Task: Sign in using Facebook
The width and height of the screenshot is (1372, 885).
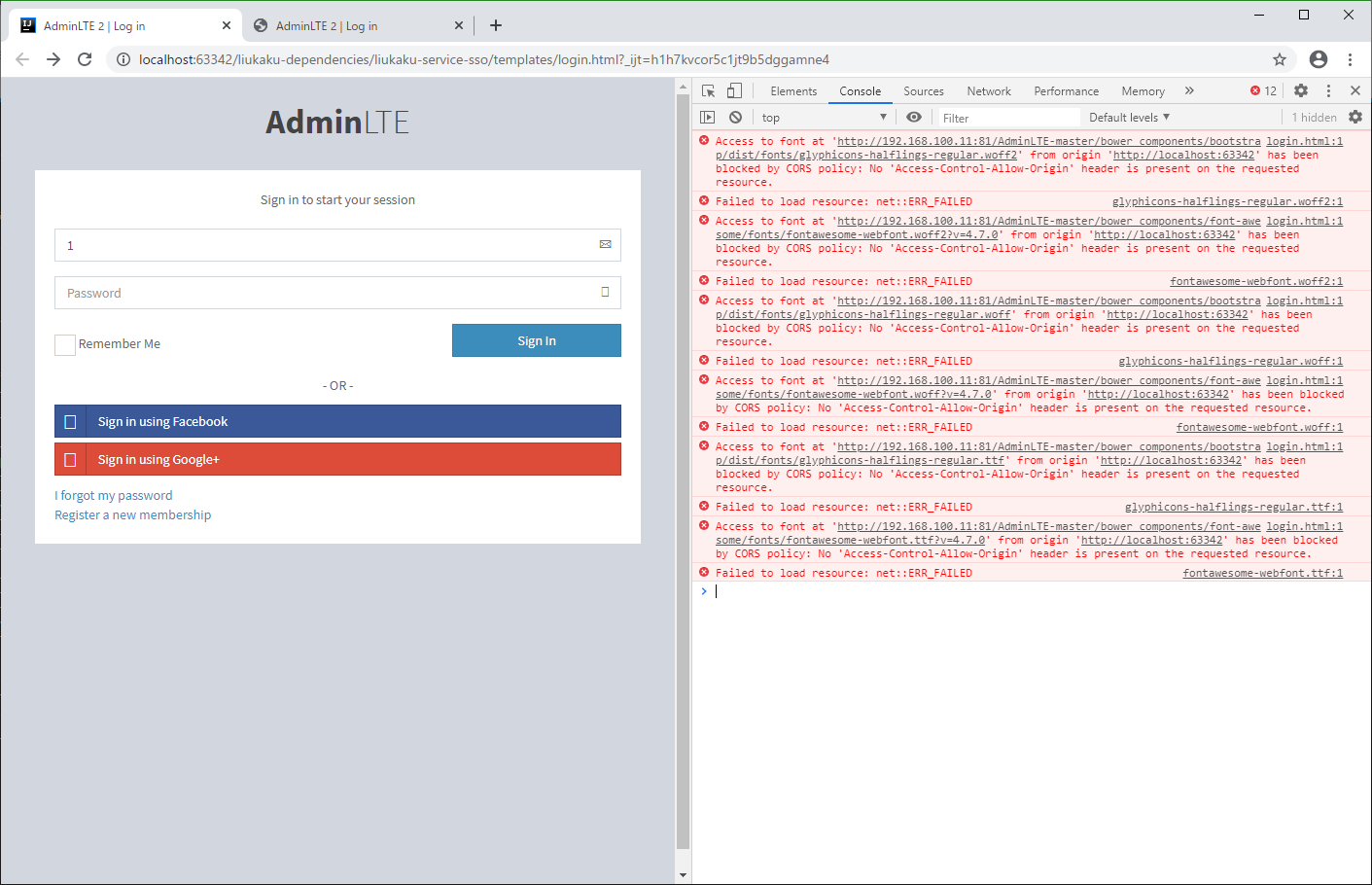Action: 337,421
